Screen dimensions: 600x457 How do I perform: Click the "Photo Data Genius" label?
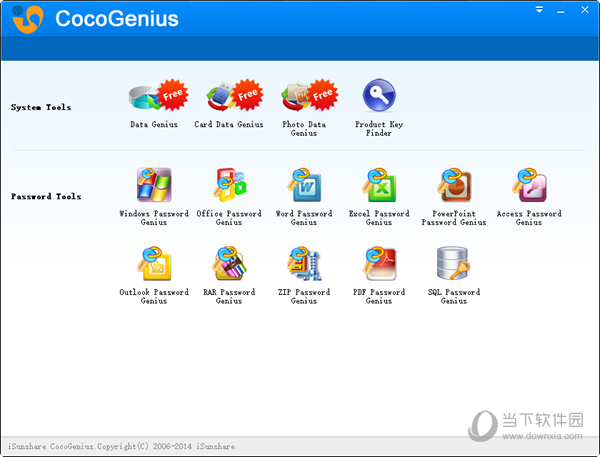tap(304, 129)
